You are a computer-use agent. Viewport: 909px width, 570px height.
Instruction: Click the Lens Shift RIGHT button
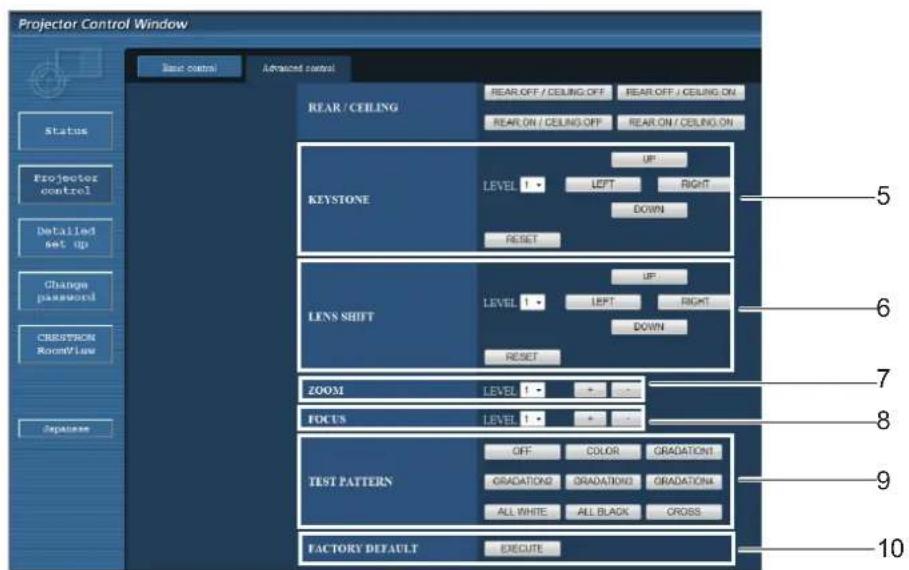pos(695,302)
